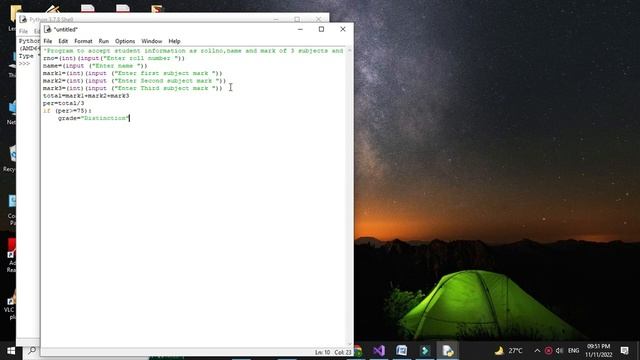This screenshot has height=360, width=640.
Task: Click the line per=total/3
Action: click(x=64, y=103)
